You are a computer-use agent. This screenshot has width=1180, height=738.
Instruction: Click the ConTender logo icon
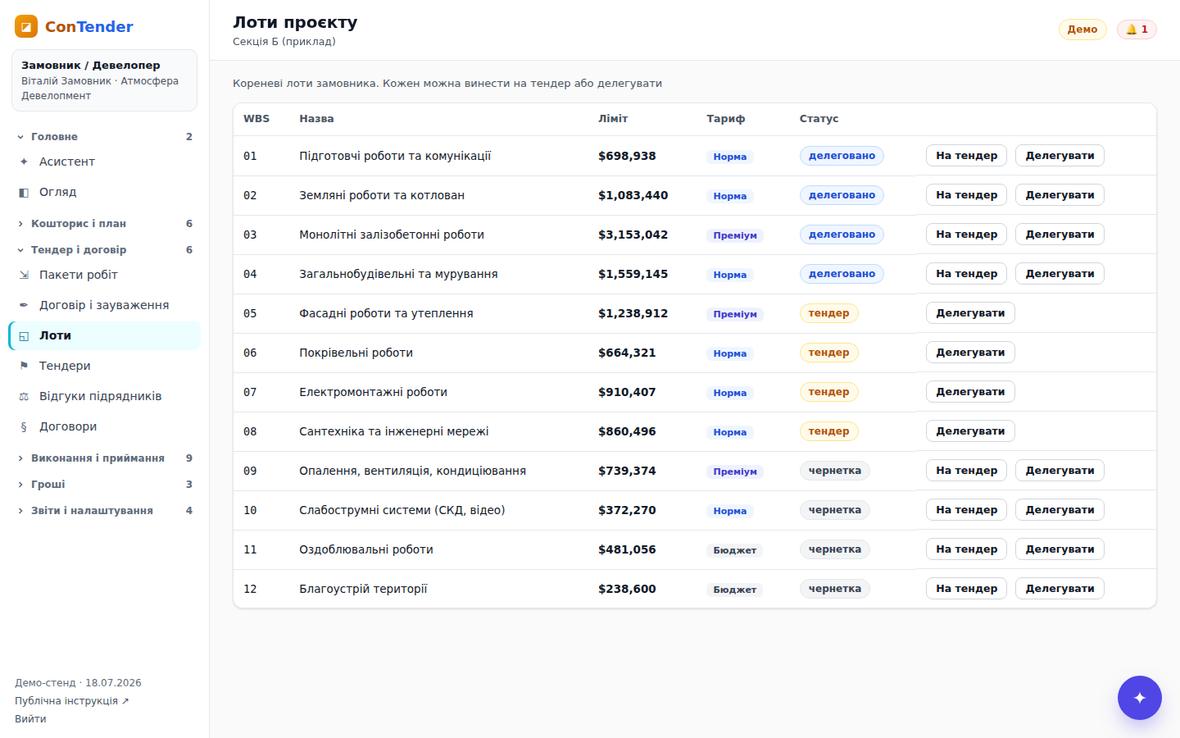tap(26, 26)
